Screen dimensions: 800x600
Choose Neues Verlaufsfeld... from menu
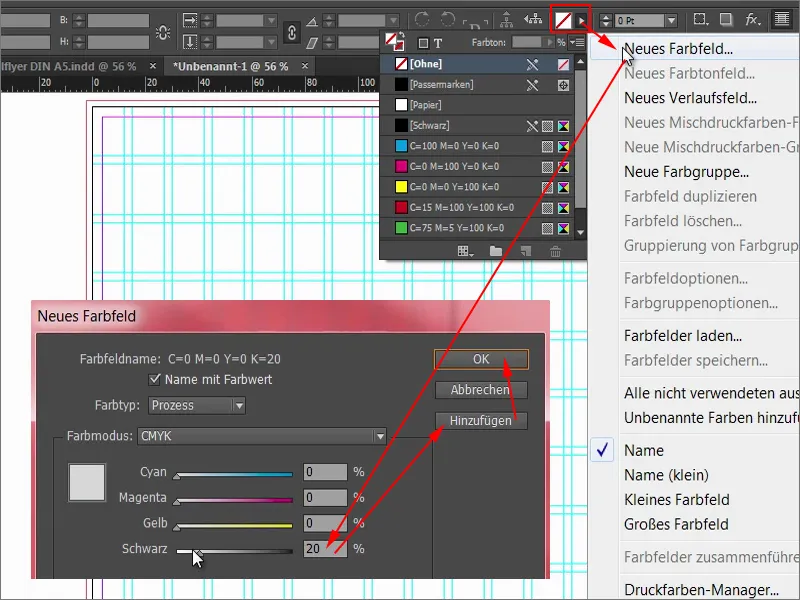(x=690, y=98)
